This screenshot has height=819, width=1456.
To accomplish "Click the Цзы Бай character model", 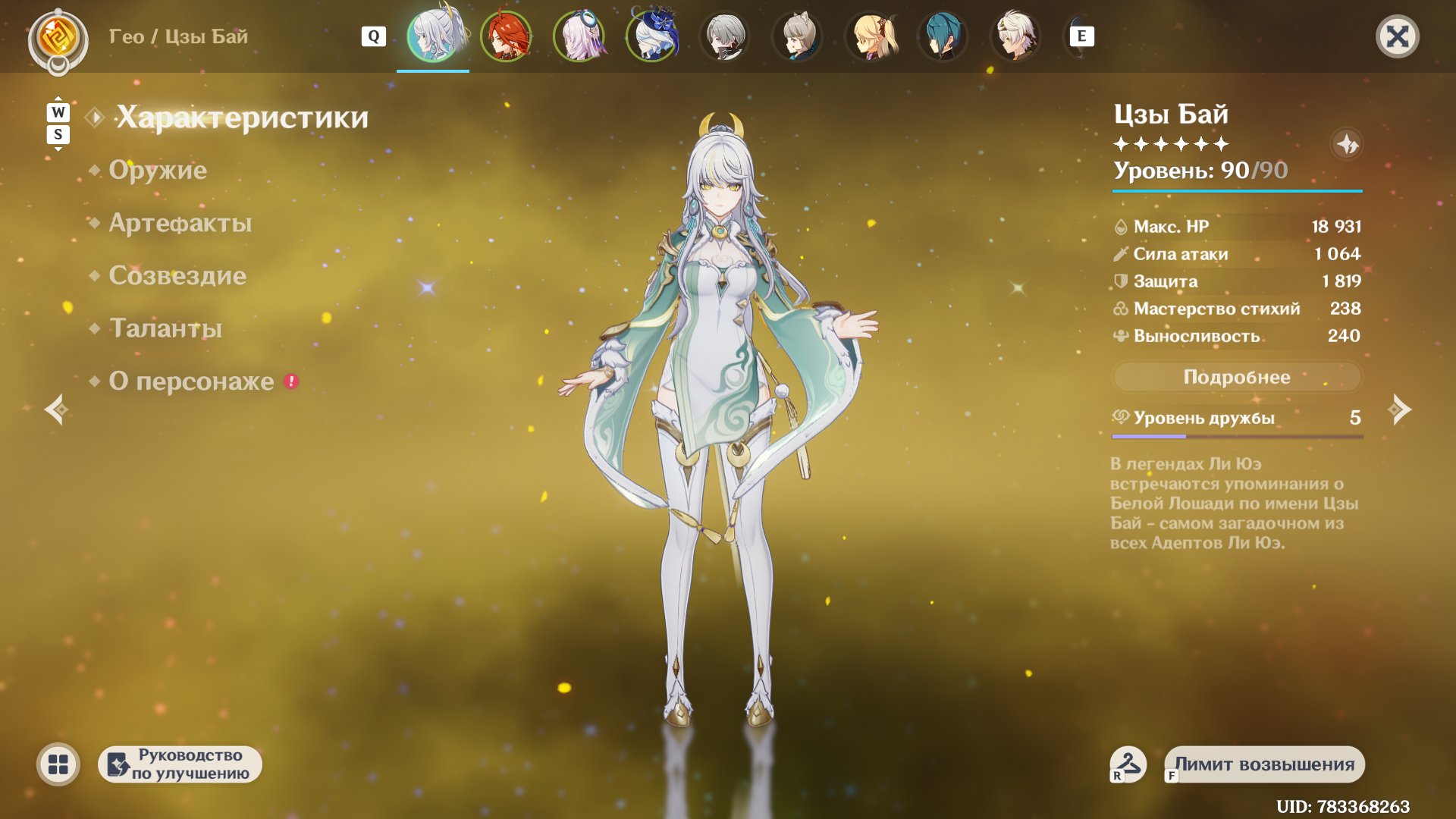I will [718, 421].
